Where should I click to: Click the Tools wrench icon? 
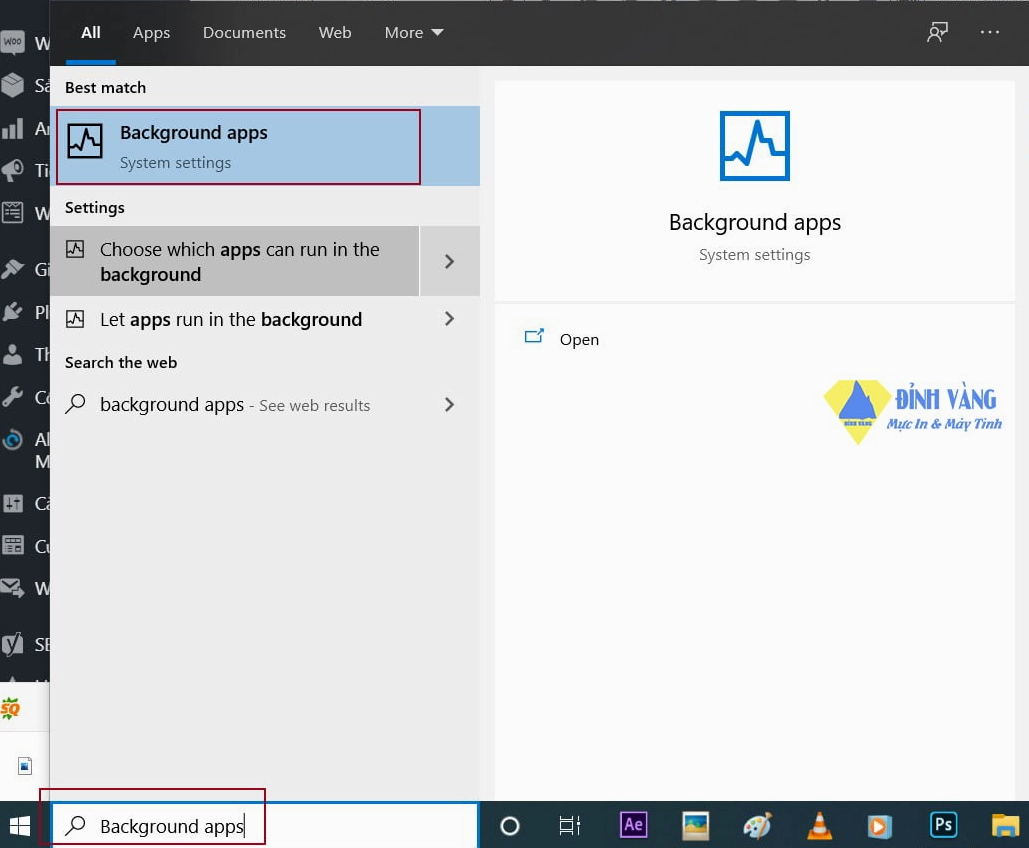point(12,396)
